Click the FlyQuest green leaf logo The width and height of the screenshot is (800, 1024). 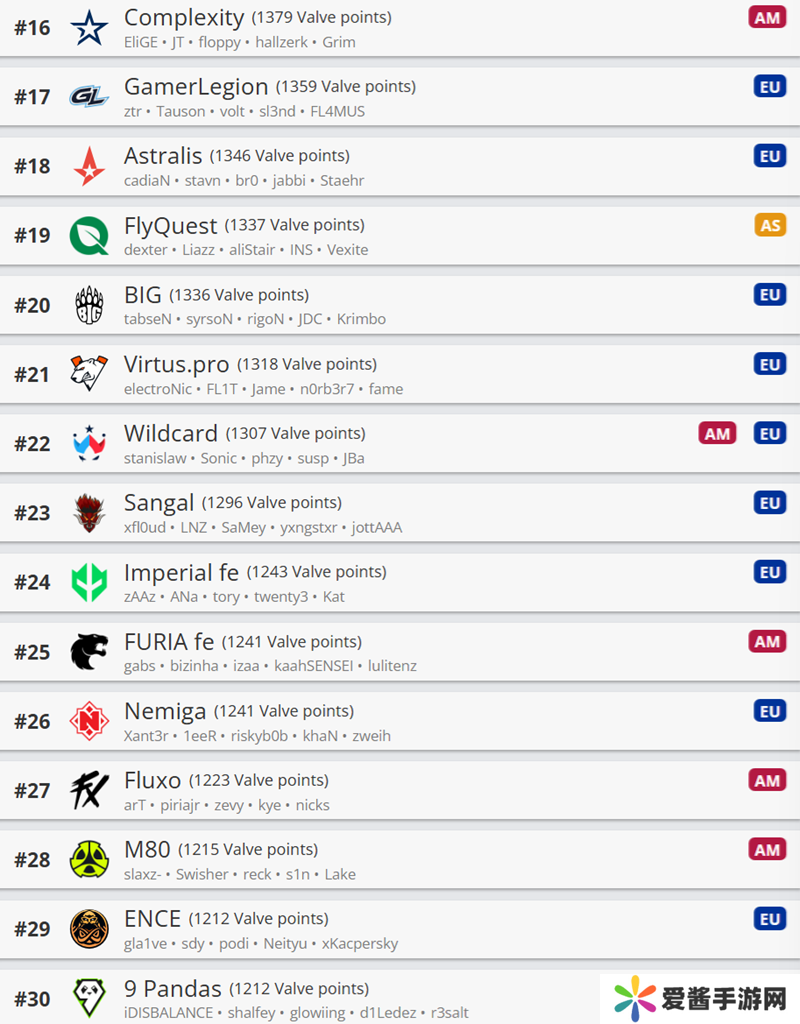click(x=89, y=236)
